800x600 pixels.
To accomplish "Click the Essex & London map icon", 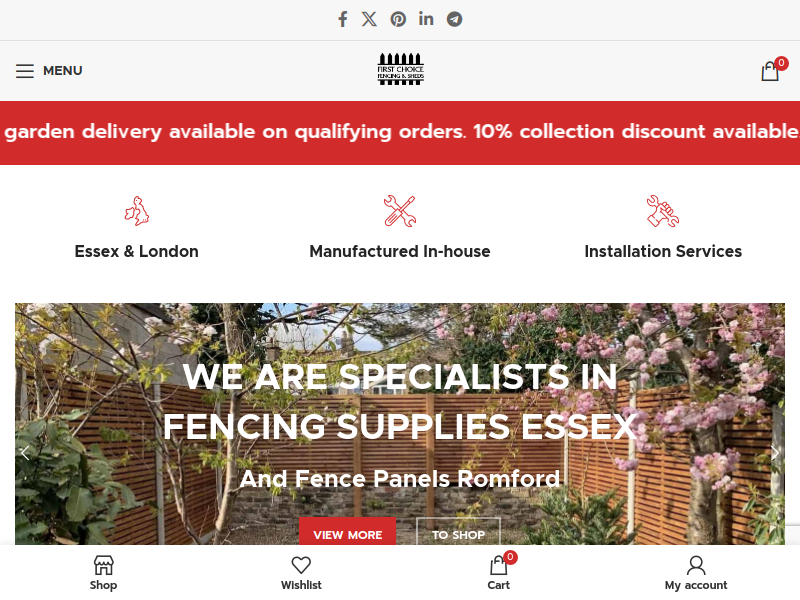I will pyautogui.click(x=137, y=211).
